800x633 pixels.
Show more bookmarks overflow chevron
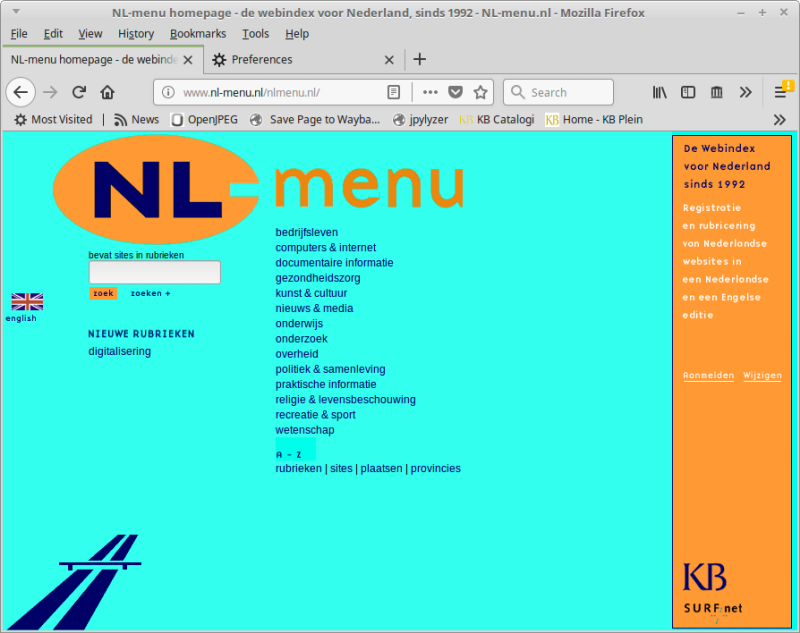pos(780,119)
